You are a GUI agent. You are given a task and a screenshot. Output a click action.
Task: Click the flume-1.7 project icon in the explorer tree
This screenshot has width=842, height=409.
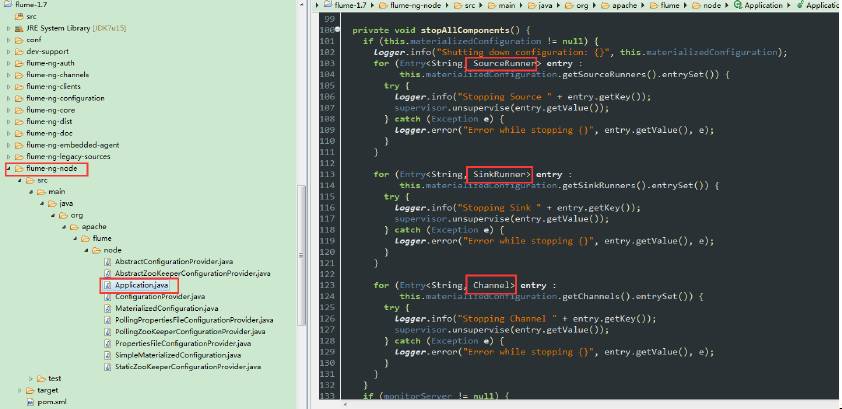point(8,4)
